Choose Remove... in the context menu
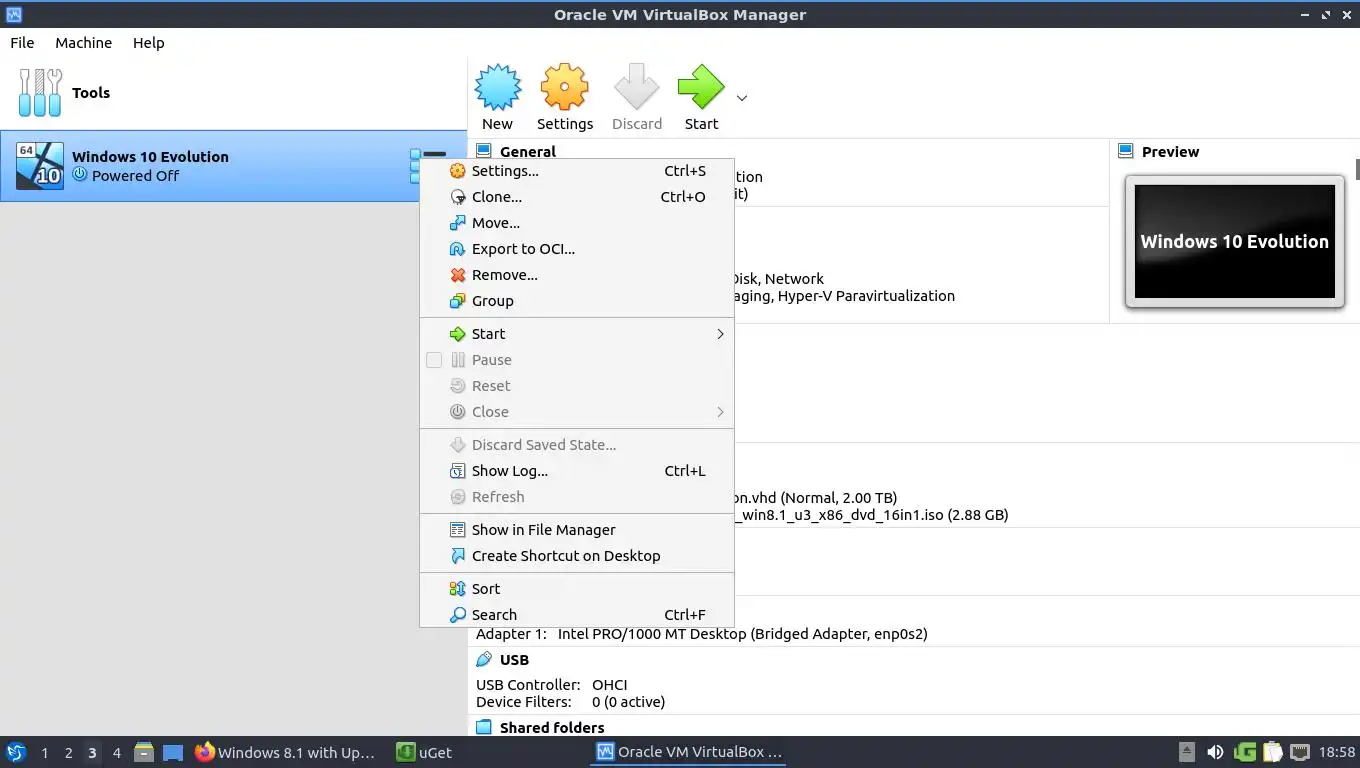Screen dimensions: 1360x768 click(x=577, y=275)
